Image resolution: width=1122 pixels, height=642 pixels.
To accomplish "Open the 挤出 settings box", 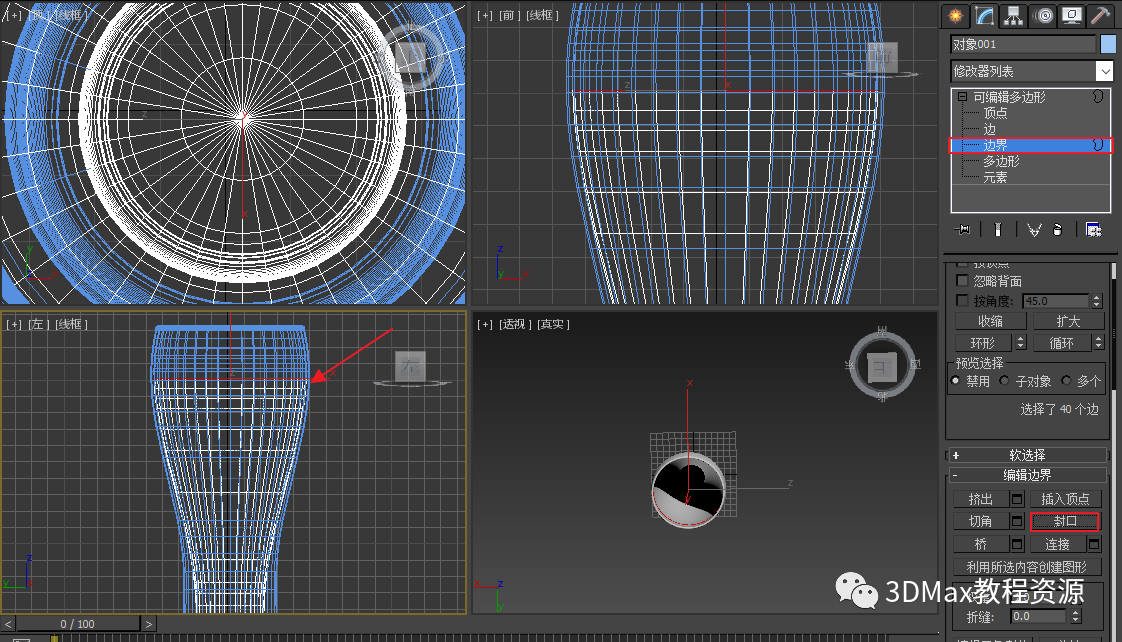I will pos(1017,499).
